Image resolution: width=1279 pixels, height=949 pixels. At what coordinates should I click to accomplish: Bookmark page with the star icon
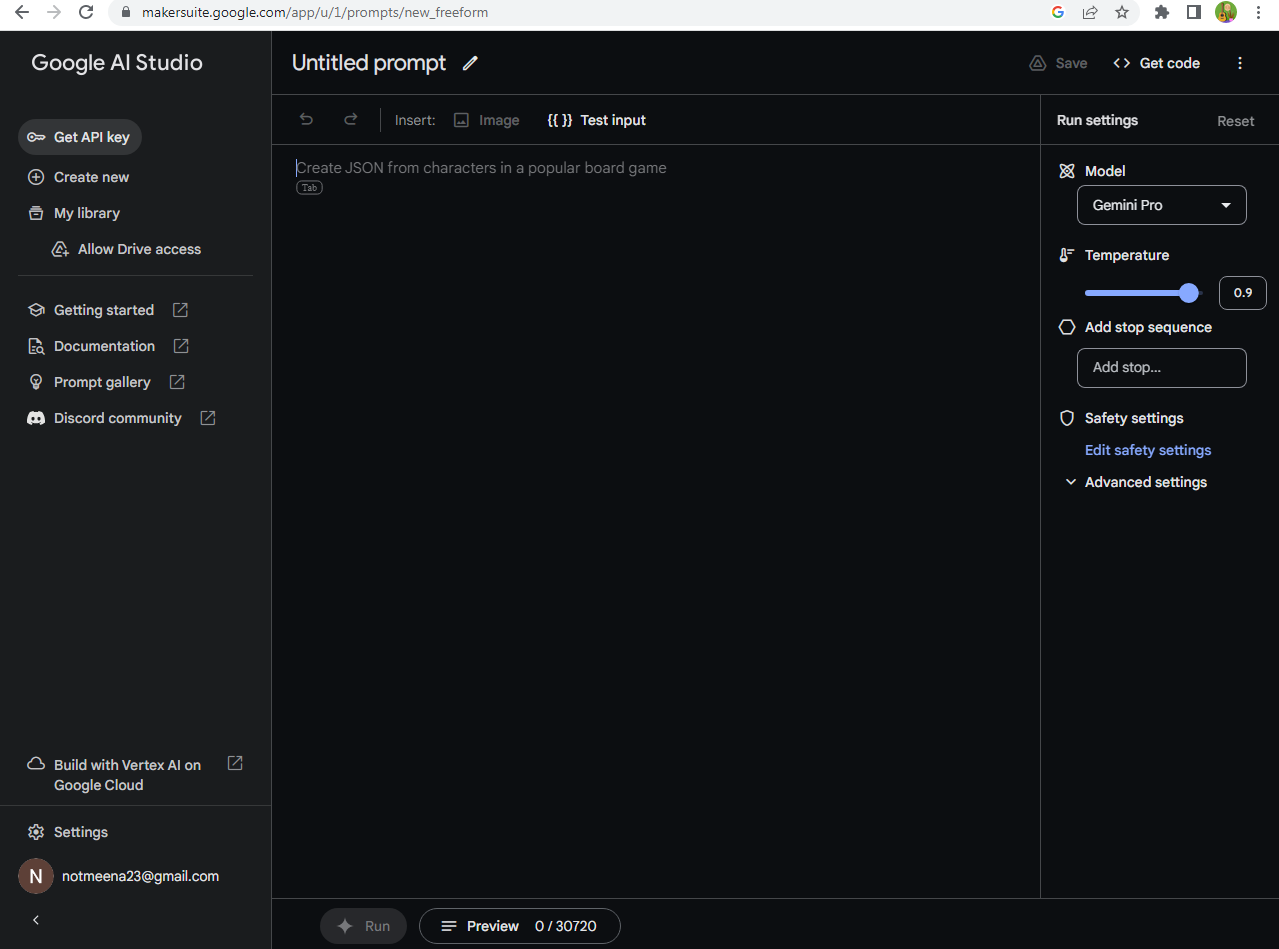click(x=1122, y=13)
